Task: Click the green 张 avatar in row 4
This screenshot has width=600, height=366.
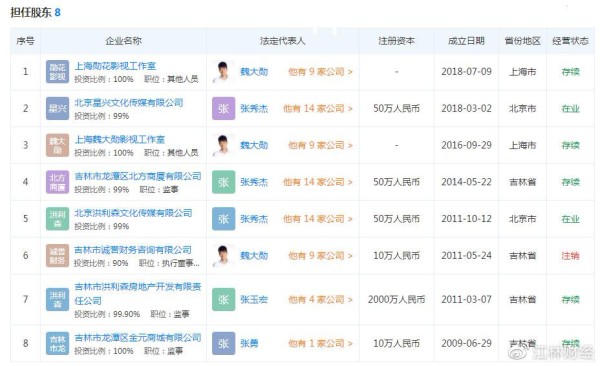Action: click(x=223, y=182)
